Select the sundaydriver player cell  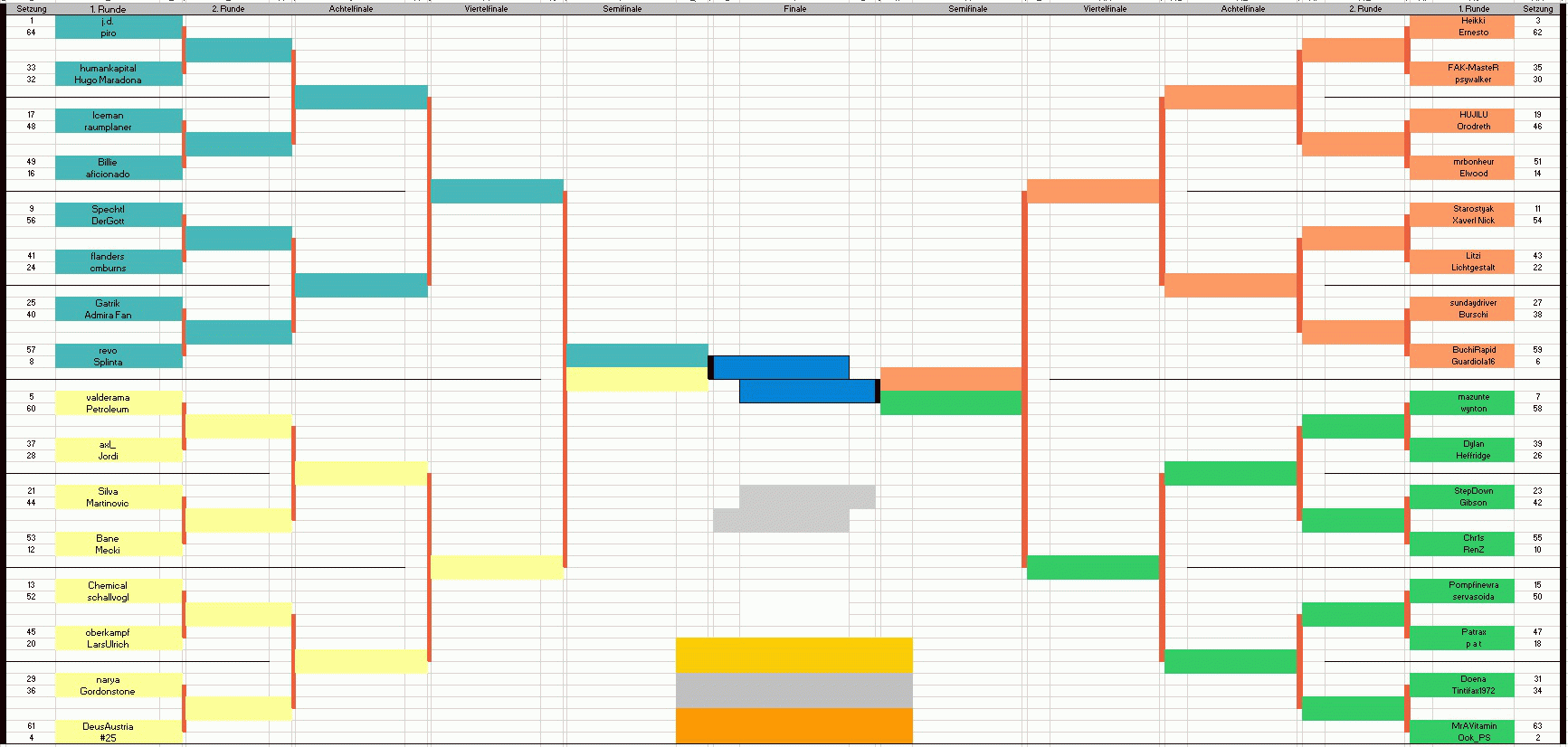point(1461,303)
